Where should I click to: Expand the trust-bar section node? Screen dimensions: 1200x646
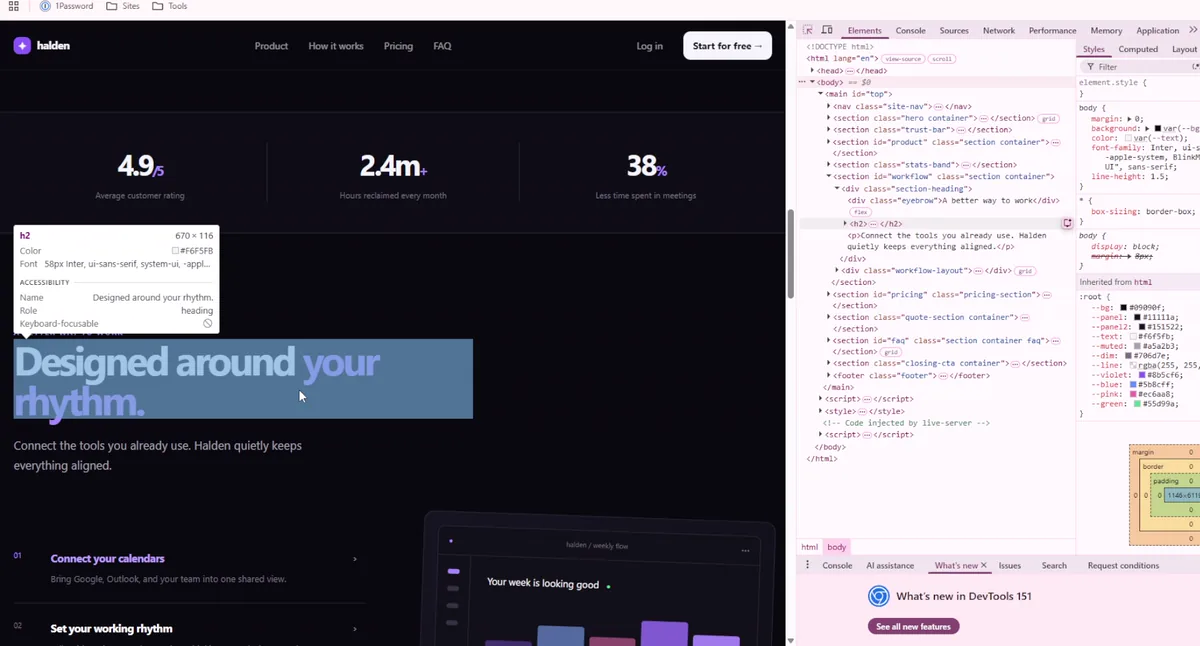(x=829, y=129)
